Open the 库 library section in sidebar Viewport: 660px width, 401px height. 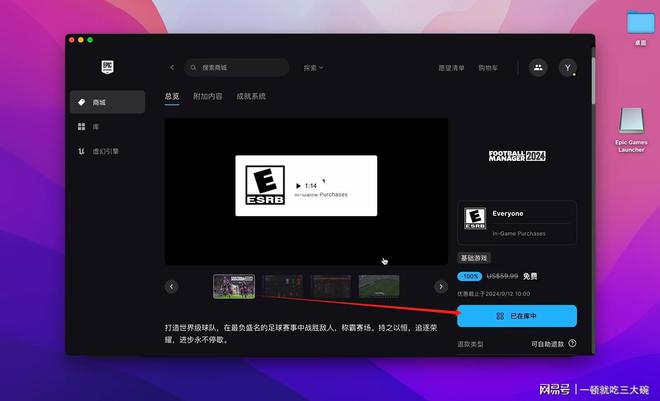point(107,127)
